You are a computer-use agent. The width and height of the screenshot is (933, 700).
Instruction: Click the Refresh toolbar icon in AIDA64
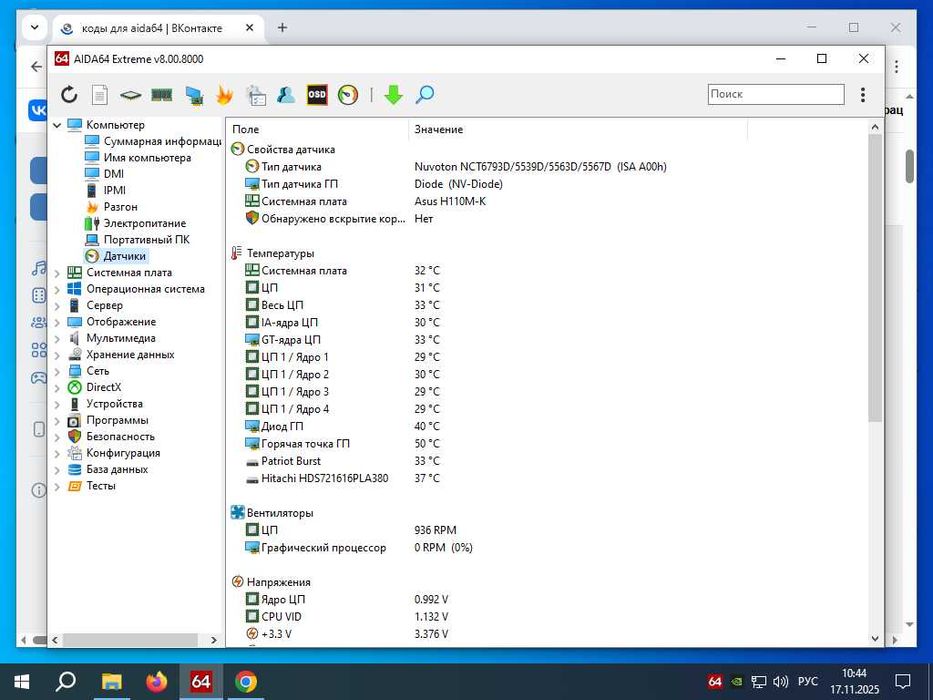[x=69, y=95]
